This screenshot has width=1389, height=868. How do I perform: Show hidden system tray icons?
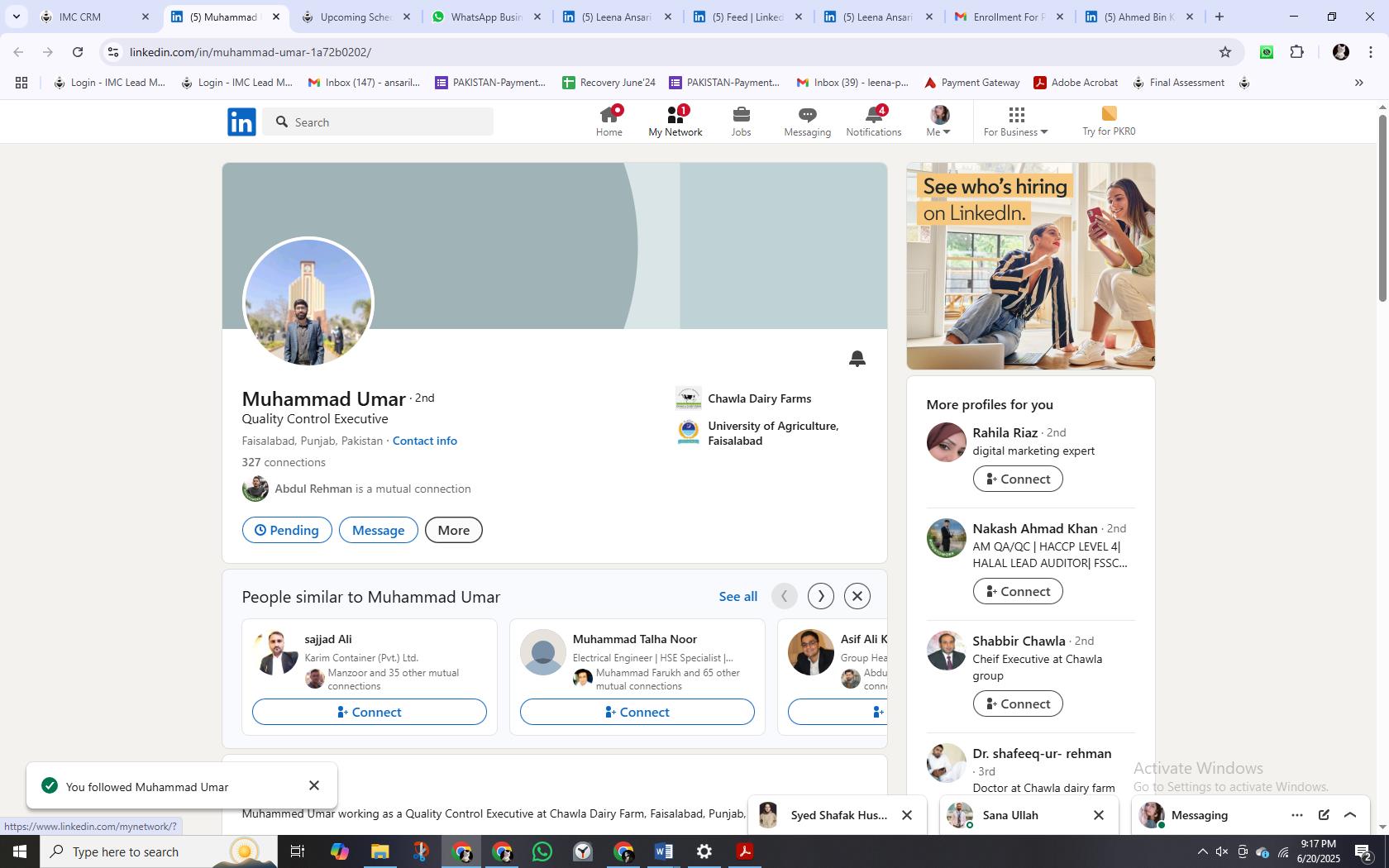(x=1202, y=851)
